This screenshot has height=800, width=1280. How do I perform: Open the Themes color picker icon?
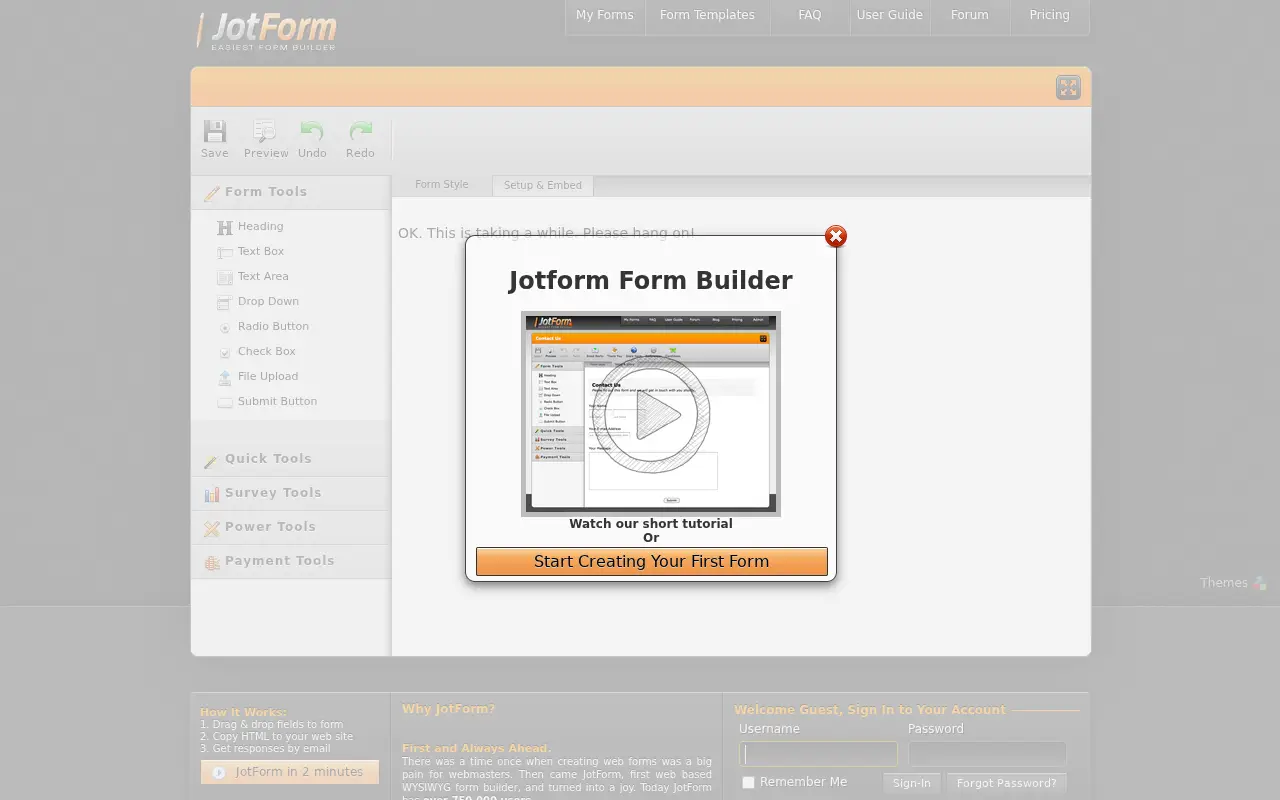click(x=1260, y=583)
